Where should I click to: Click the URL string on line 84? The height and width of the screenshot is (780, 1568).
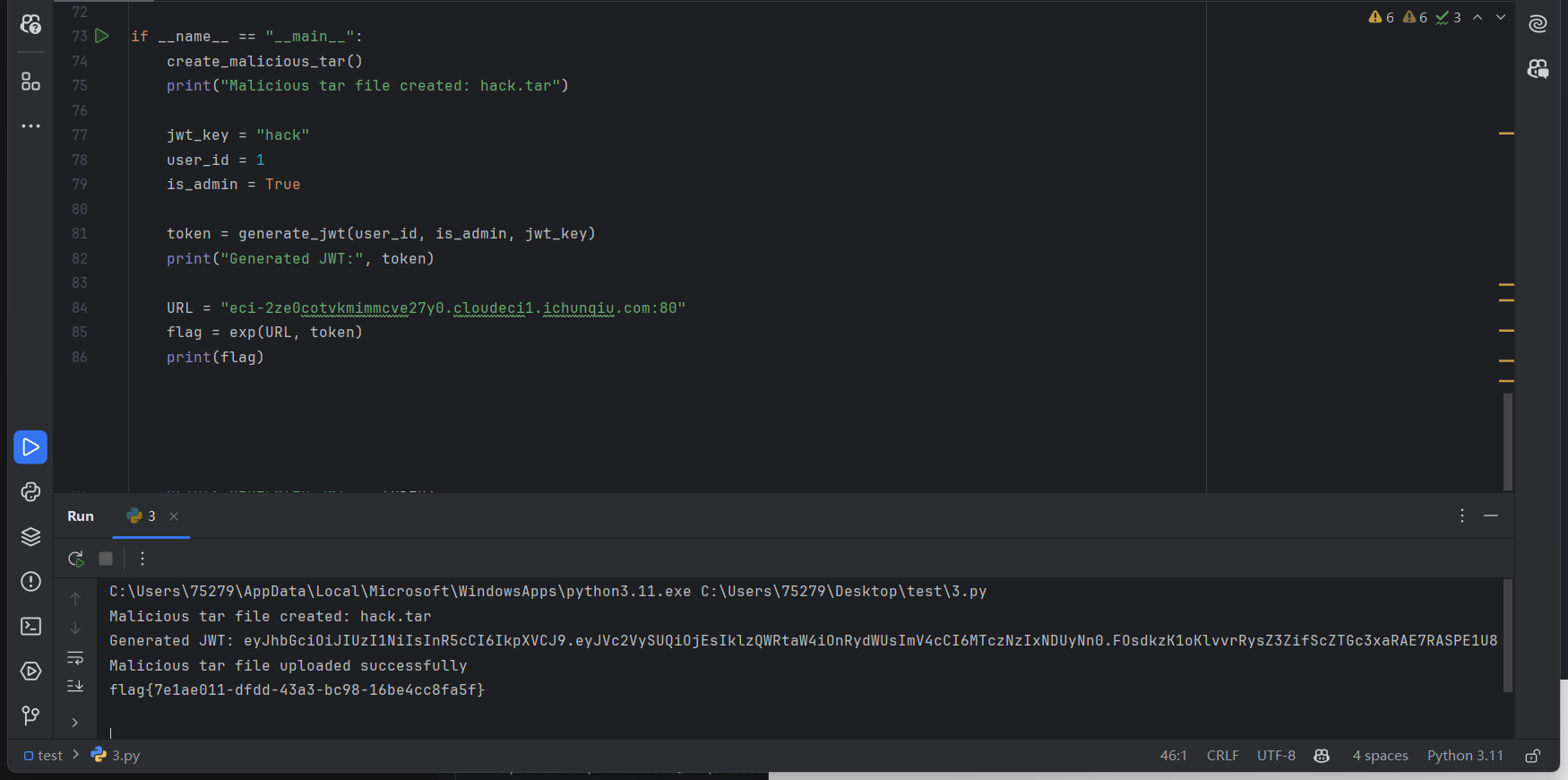(x=452, y=308)
